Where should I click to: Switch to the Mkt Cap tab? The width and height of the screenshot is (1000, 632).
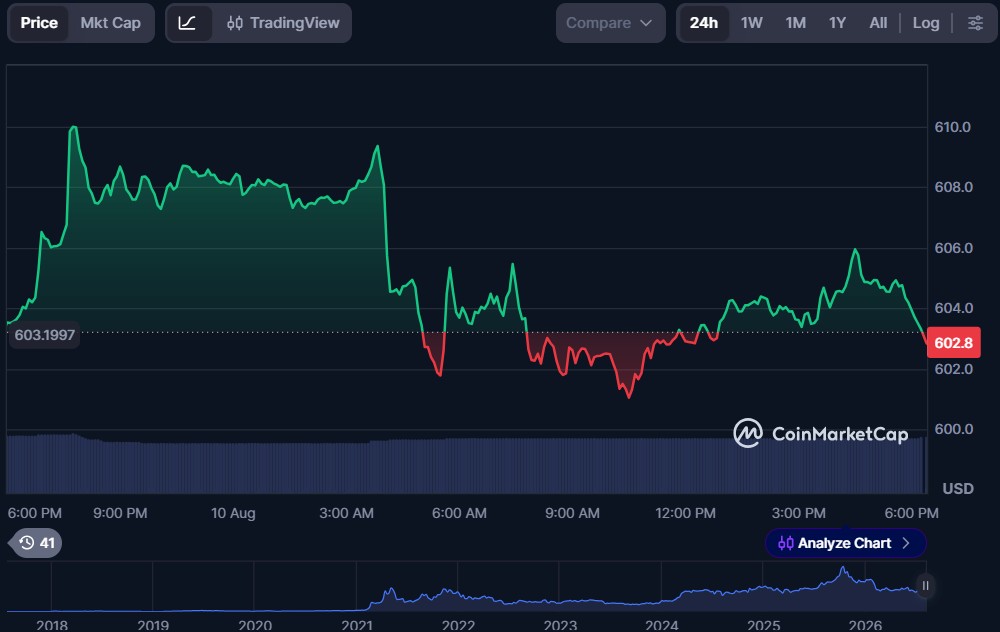coord(110,23)
